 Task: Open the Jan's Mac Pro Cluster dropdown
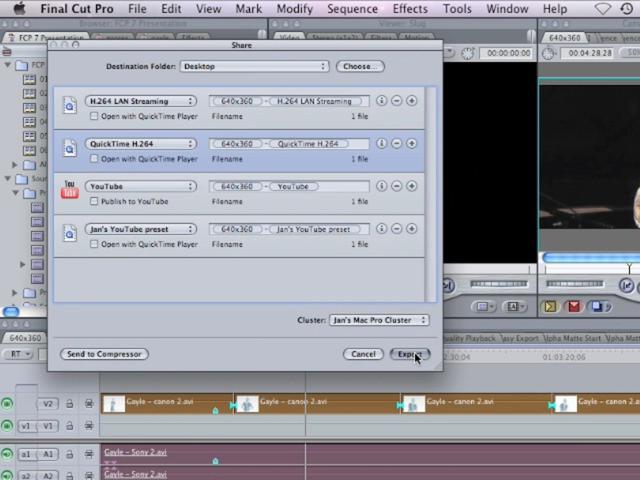379,320
